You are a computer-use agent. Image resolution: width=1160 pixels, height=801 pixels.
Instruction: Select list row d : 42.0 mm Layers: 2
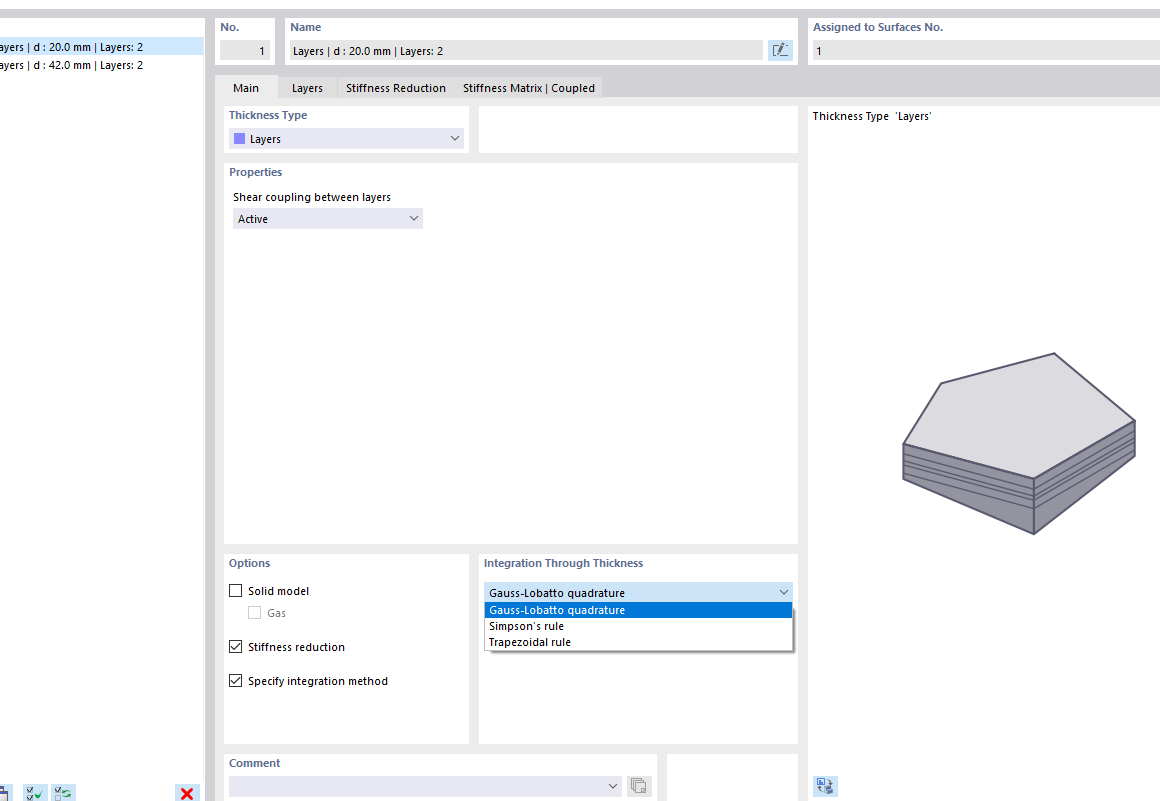[x=101, y=65]
